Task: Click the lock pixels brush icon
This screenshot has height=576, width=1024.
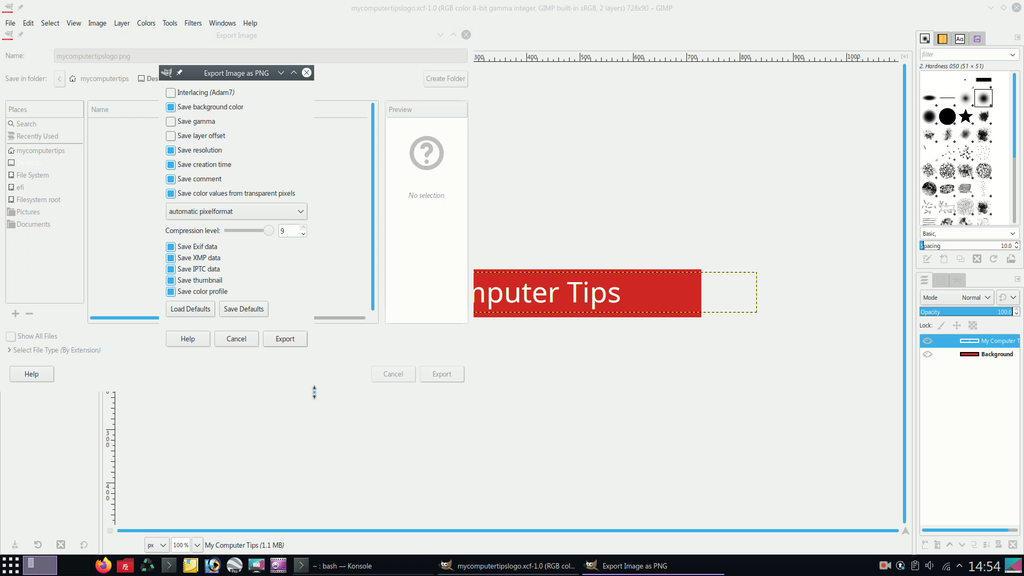Action: pyautogui.click(x=941, y=325)
